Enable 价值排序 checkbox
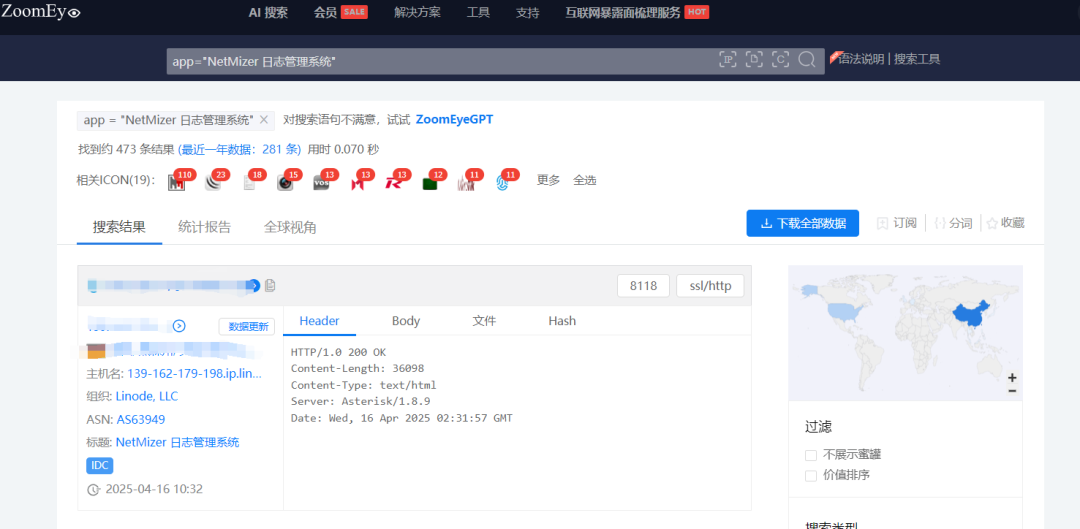 pyautogui.click(x=811, y=476)
